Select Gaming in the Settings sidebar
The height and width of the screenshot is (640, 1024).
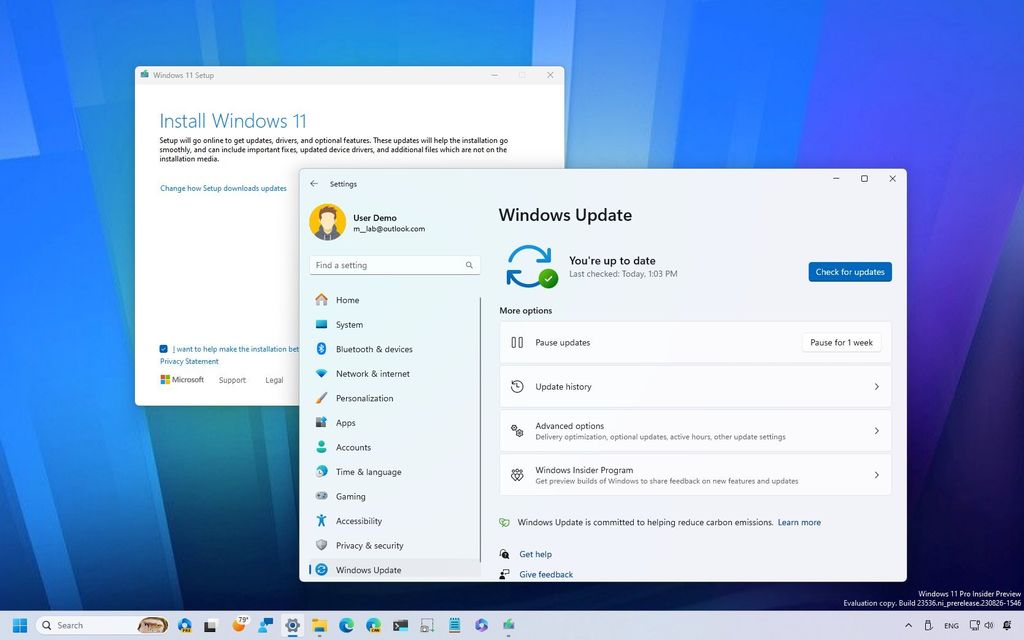click(348, 496)
